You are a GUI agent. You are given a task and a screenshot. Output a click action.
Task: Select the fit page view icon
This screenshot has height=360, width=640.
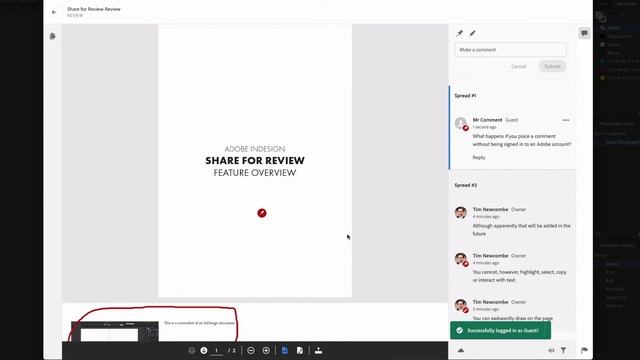[x=300, y=351]
